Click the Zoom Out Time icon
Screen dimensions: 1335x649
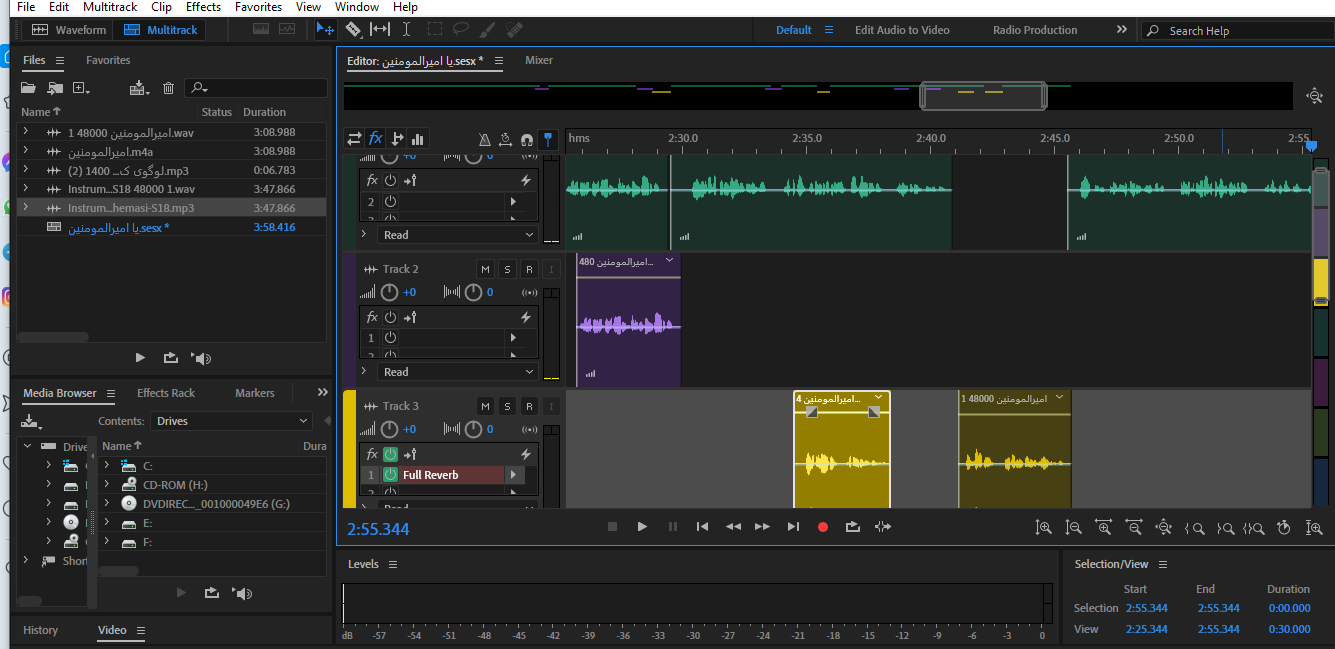tap(1133, 527)
